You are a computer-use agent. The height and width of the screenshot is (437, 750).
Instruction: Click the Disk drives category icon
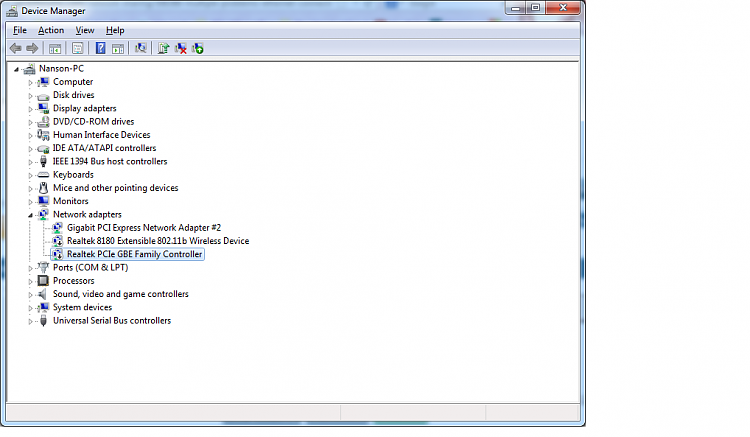click(44, 95)
